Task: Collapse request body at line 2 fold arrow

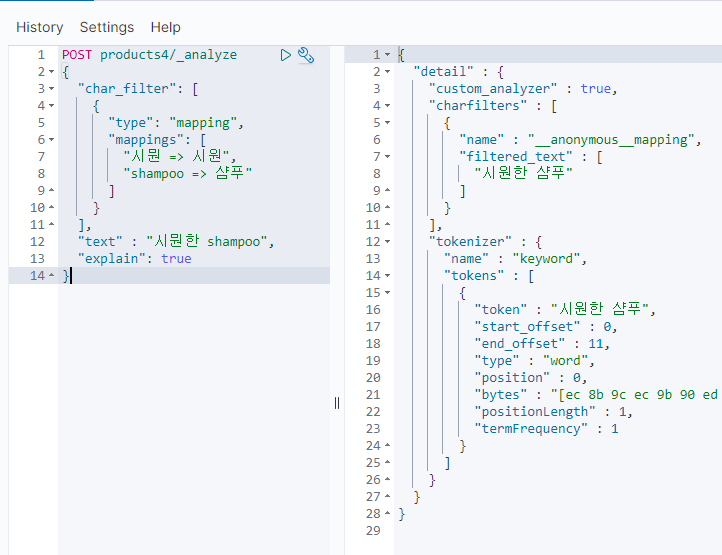Action: coord(50,72)
